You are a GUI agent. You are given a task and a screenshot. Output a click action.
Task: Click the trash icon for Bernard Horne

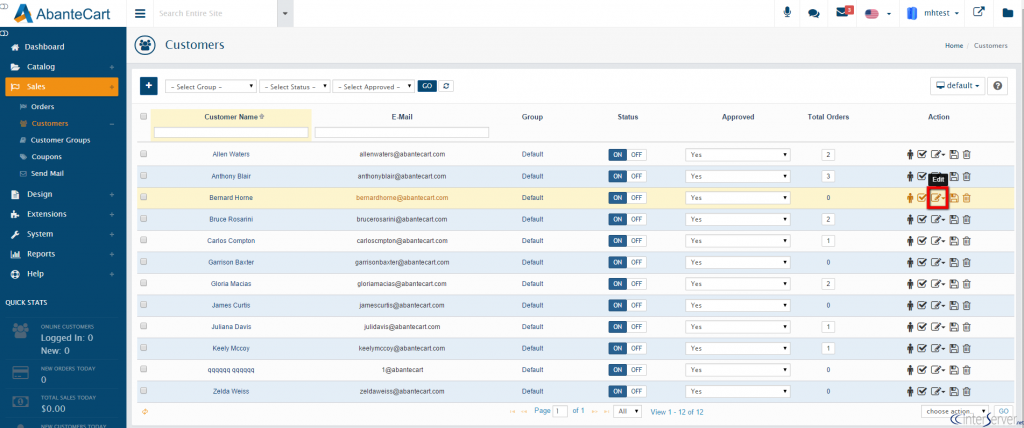click(x=967, y=198)
